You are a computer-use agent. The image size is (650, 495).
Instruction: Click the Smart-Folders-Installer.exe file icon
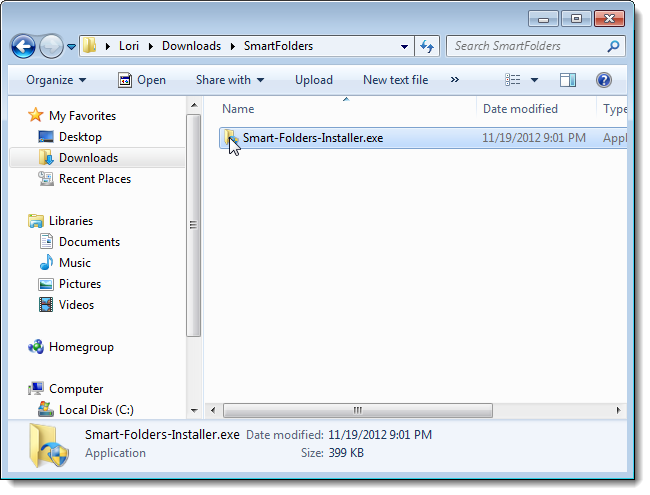tap(230, 138)
